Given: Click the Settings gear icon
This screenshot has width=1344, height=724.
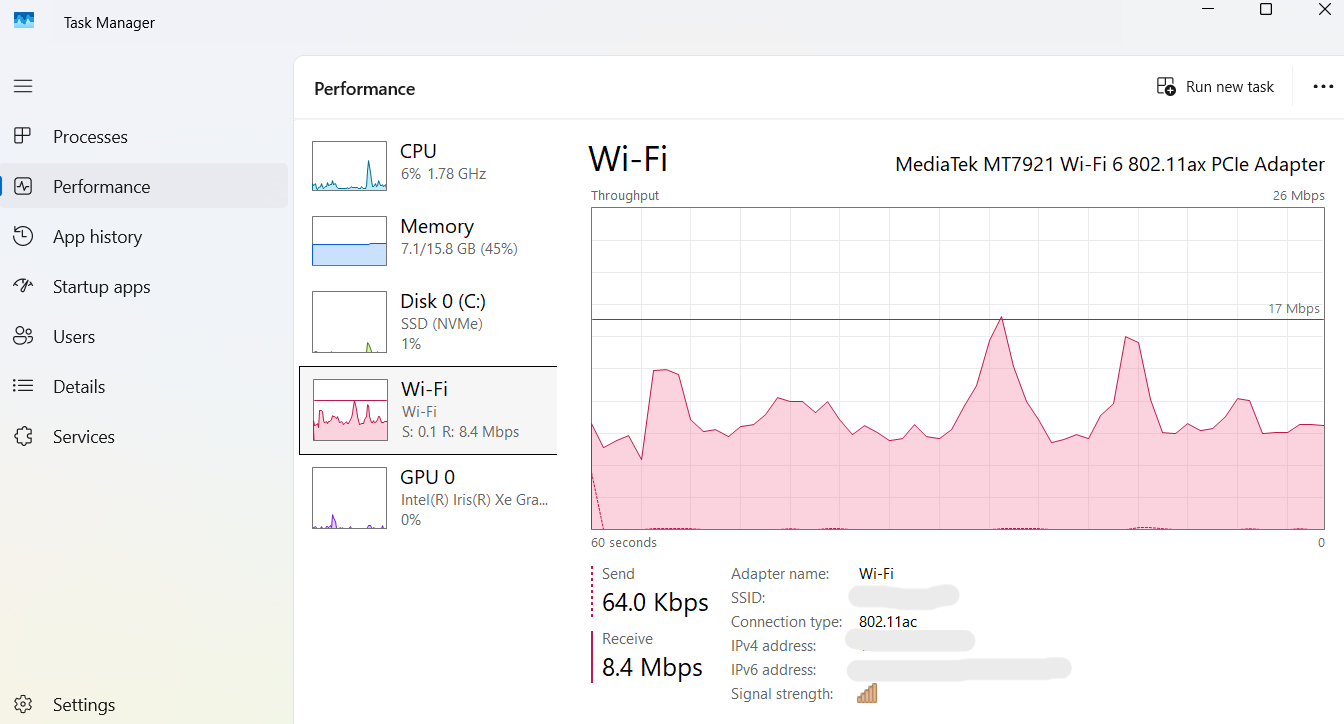Looking at the screenshot, I should (23, 705).
